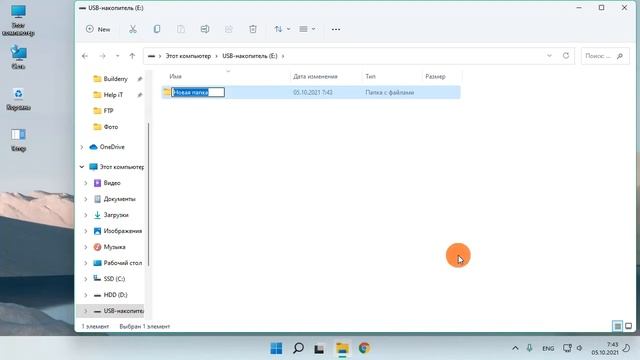Collapse the 'Этот компьютер' tree node
Viewport: 640px width, 360px height.
tap(82, 167)
